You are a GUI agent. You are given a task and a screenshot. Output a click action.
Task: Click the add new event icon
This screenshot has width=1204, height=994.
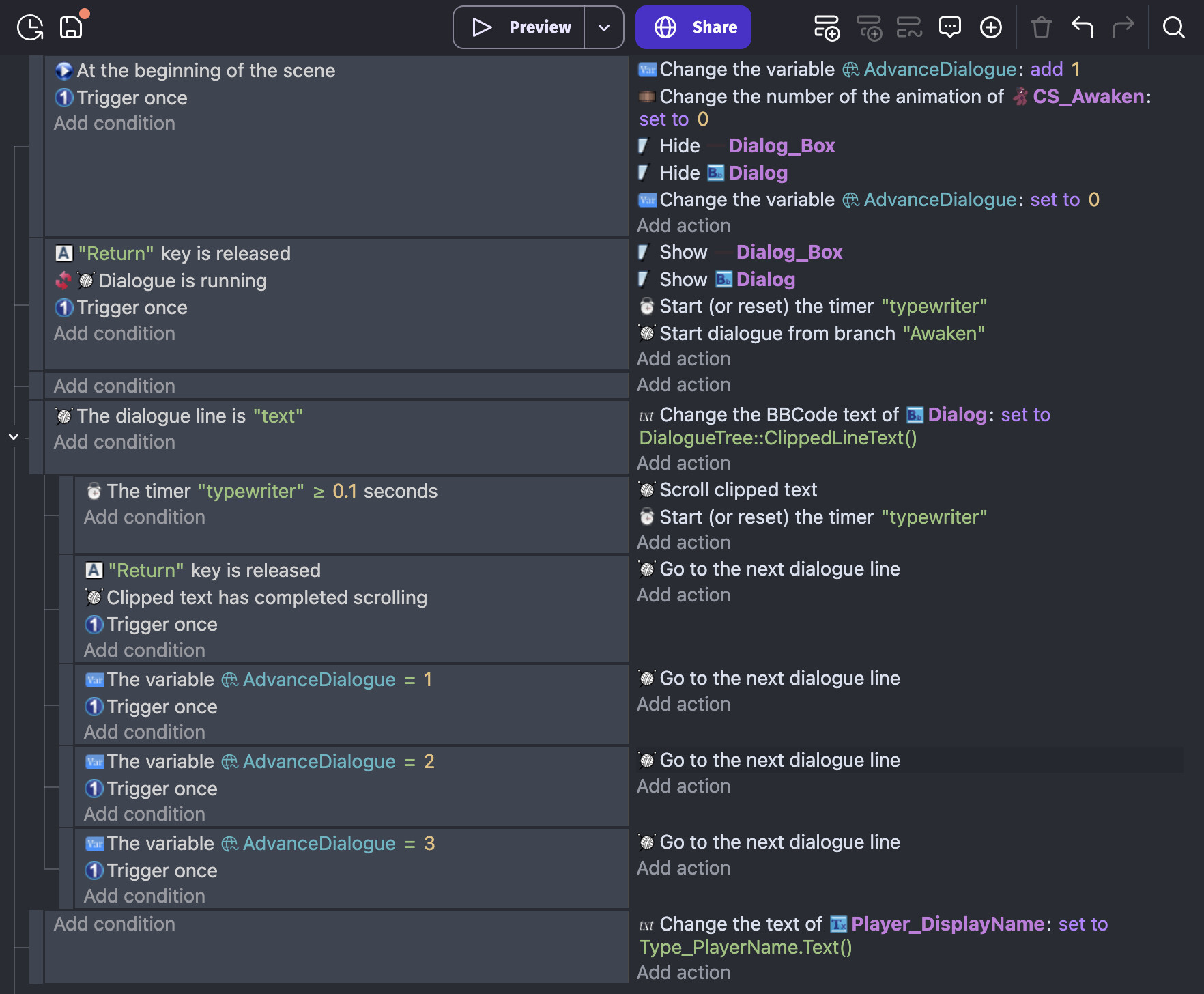tap(827, 27)
